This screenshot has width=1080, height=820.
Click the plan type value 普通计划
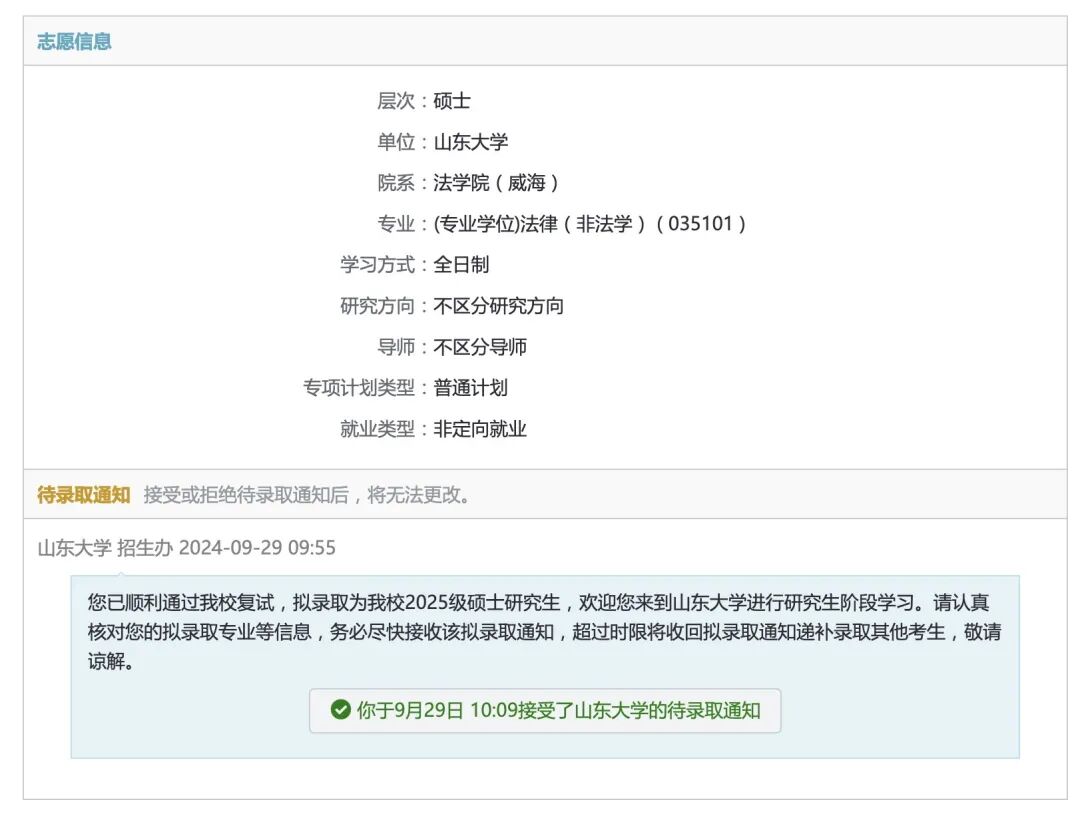(470, 388)
